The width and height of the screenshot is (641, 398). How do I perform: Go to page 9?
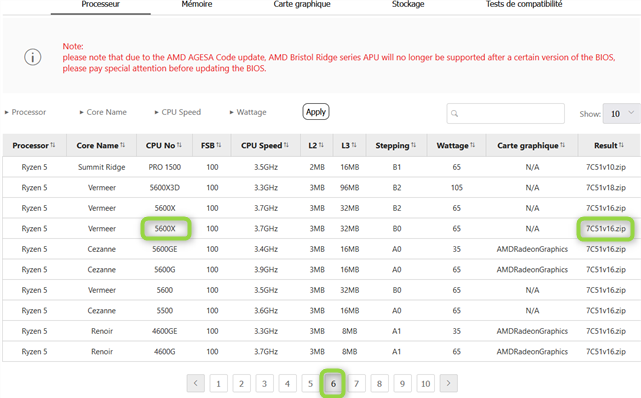(x=402, y=384)
